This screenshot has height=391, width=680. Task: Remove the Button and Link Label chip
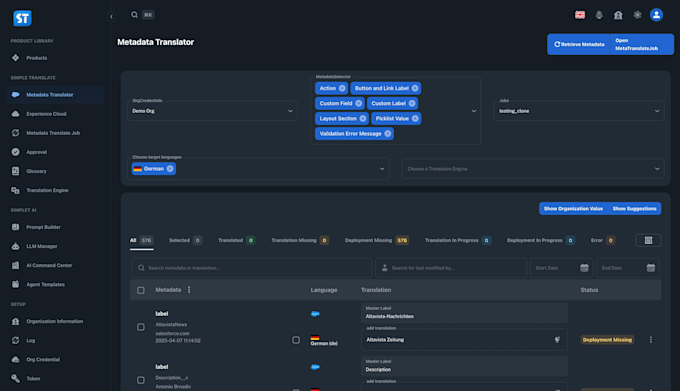[x=415, y=88]
